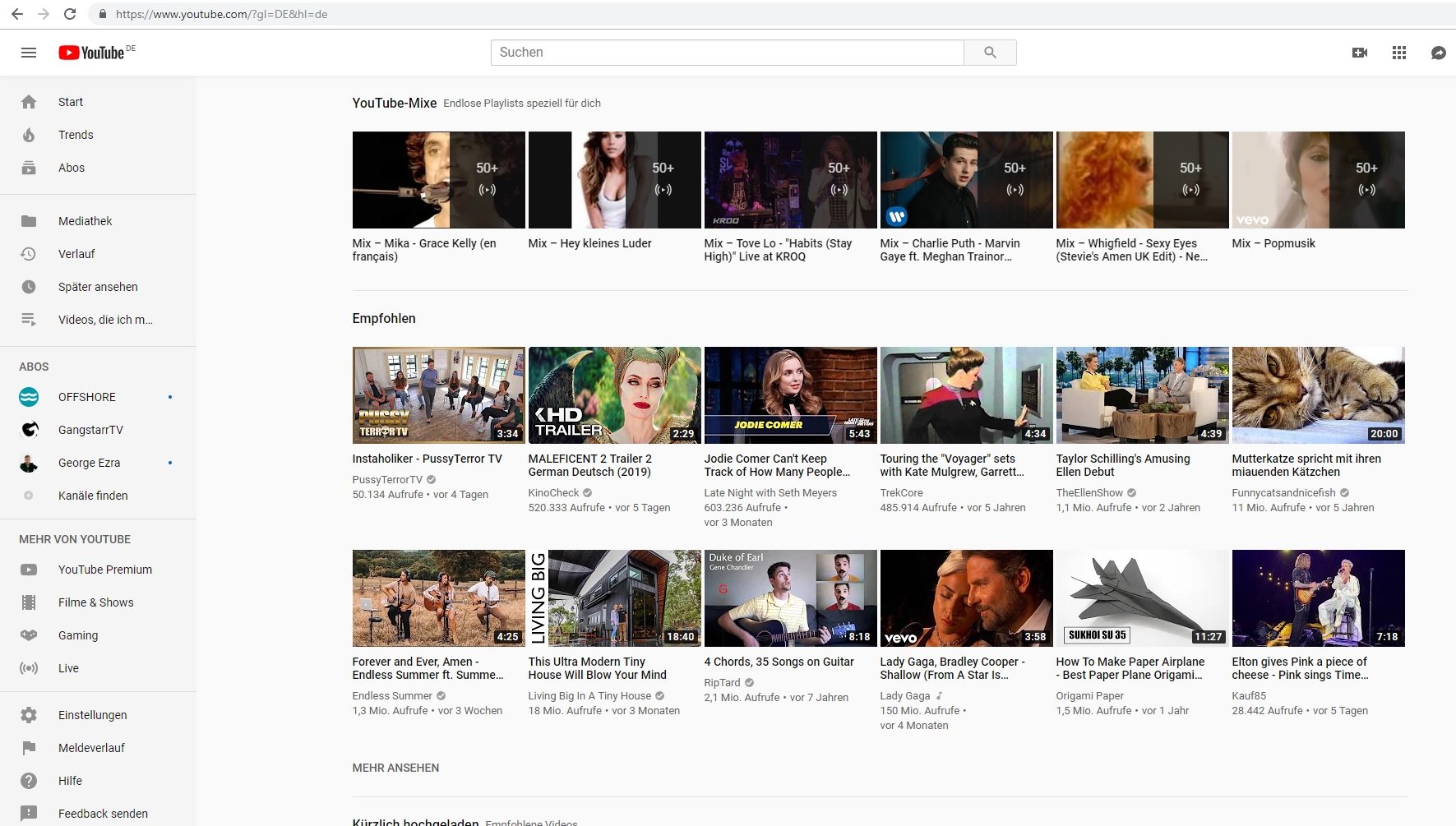This screenshot has height=826, width=1456.
Task: Open the Mix – Popmusik playlist thumbnail
Action: 1318,180
